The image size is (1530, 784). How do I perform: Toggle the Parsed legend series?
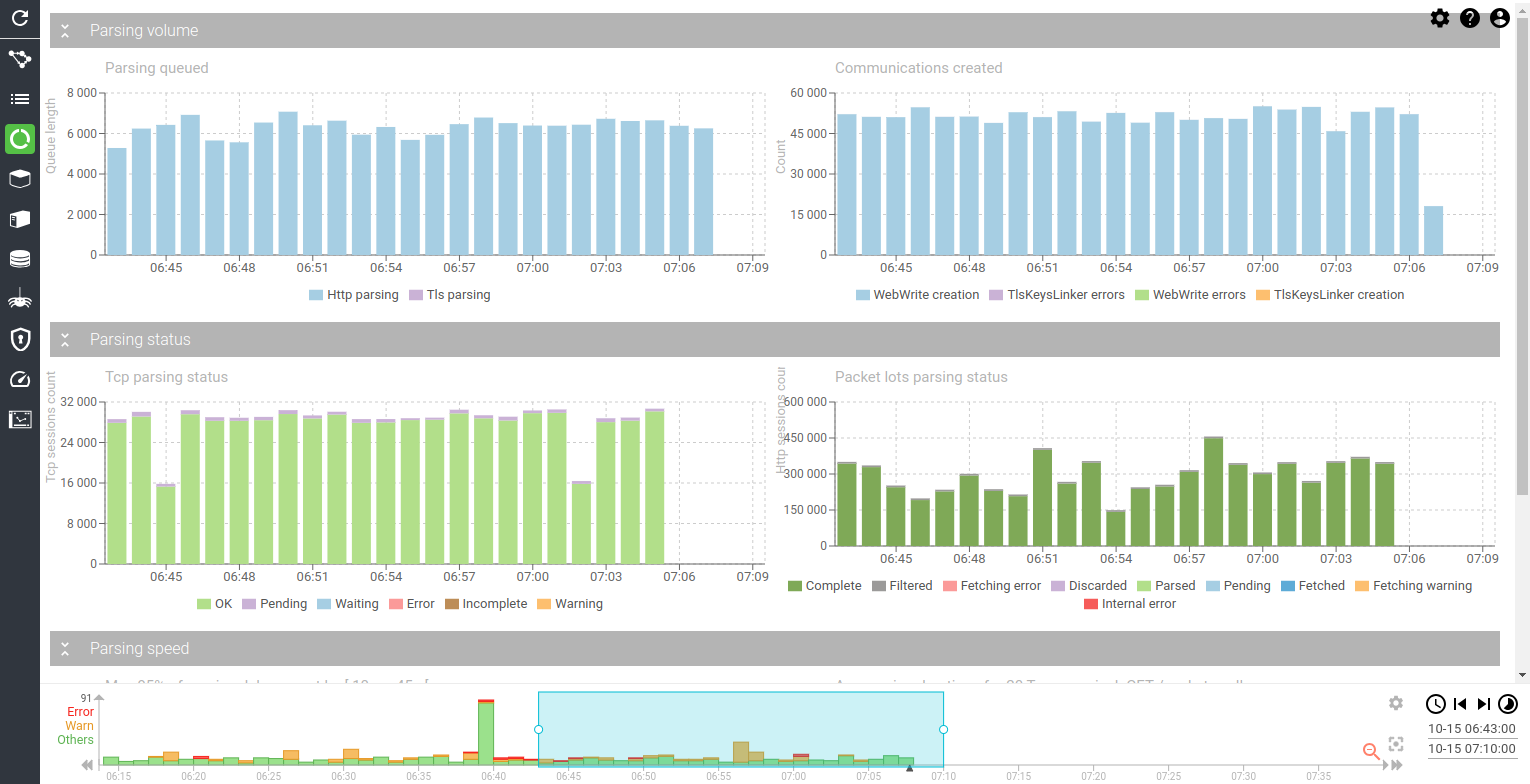tap(1166, 586)
